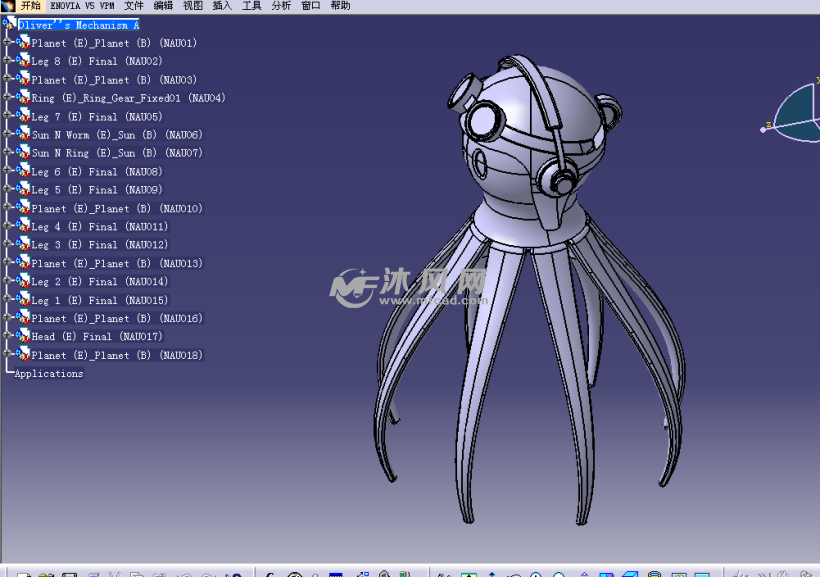Image resolution: width=820 pixels, height=577 pixels.
Task: Select Planet (E)_Planet (B) (NAU018) in tree
Action: click(116, 355)
